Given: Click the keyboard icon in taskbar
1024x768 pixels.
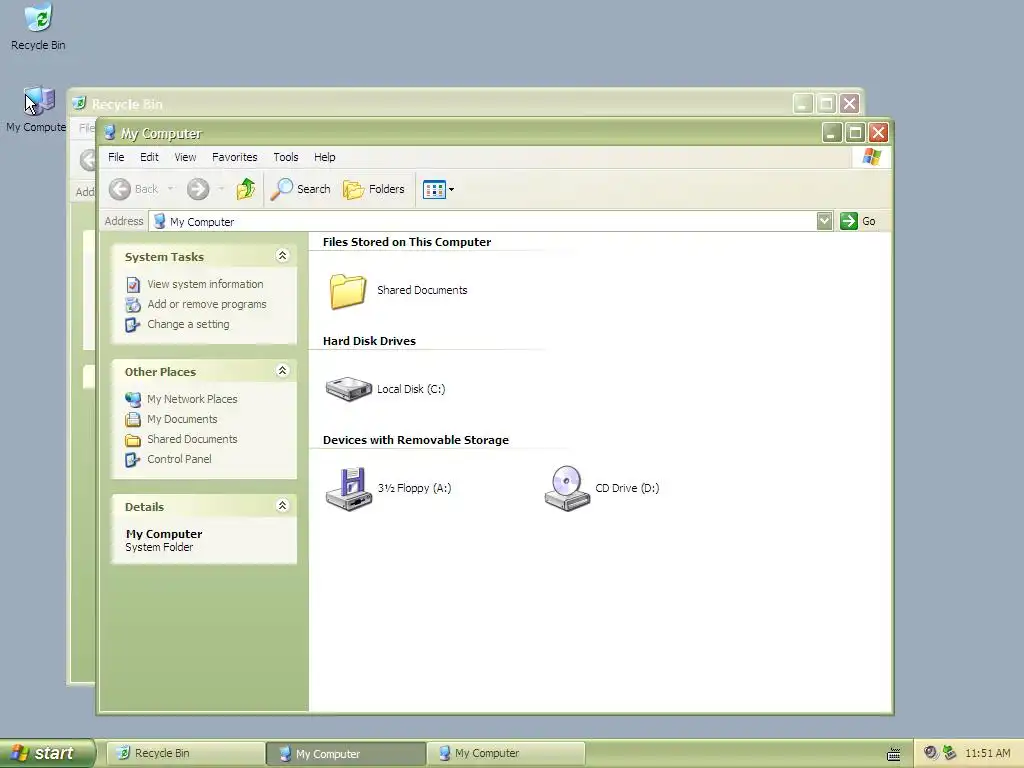Looking at the screenshot, I should 893,754.
